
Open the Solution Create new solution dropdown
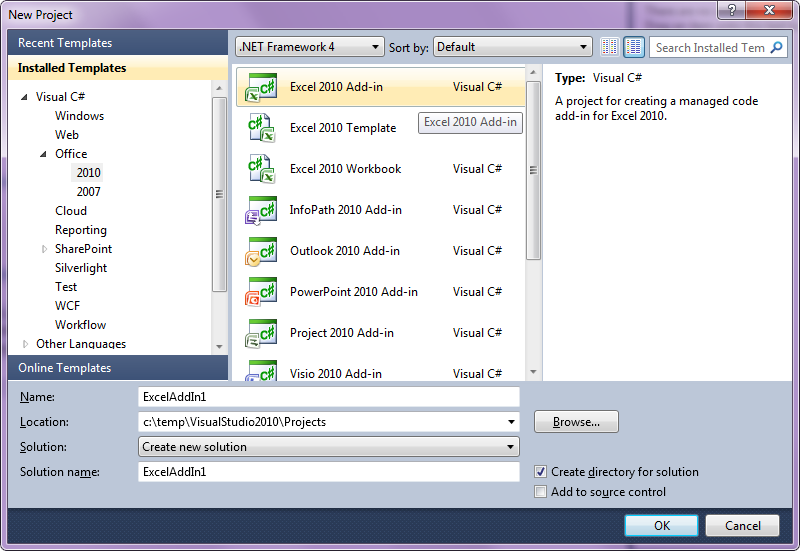coord(329,447)
